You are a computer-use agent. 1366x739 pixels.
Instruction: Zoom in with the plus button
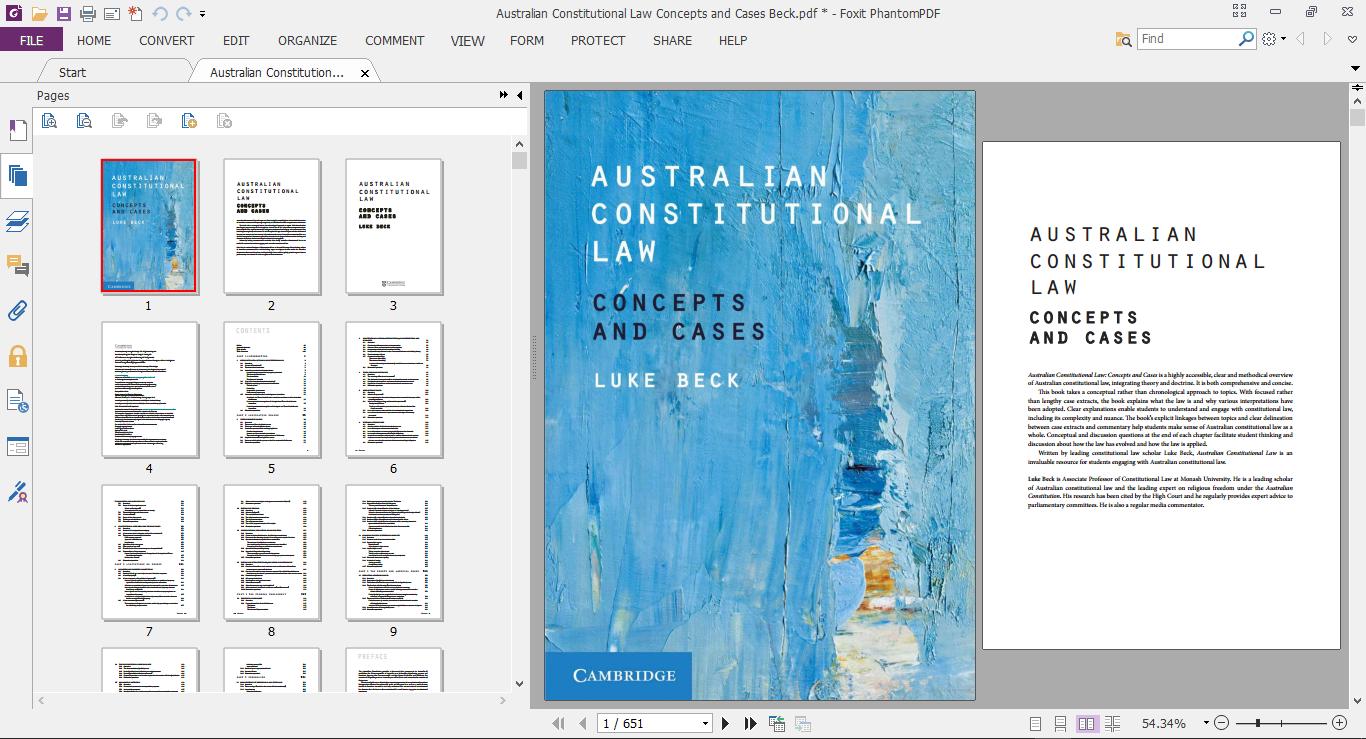(1340, 723)
